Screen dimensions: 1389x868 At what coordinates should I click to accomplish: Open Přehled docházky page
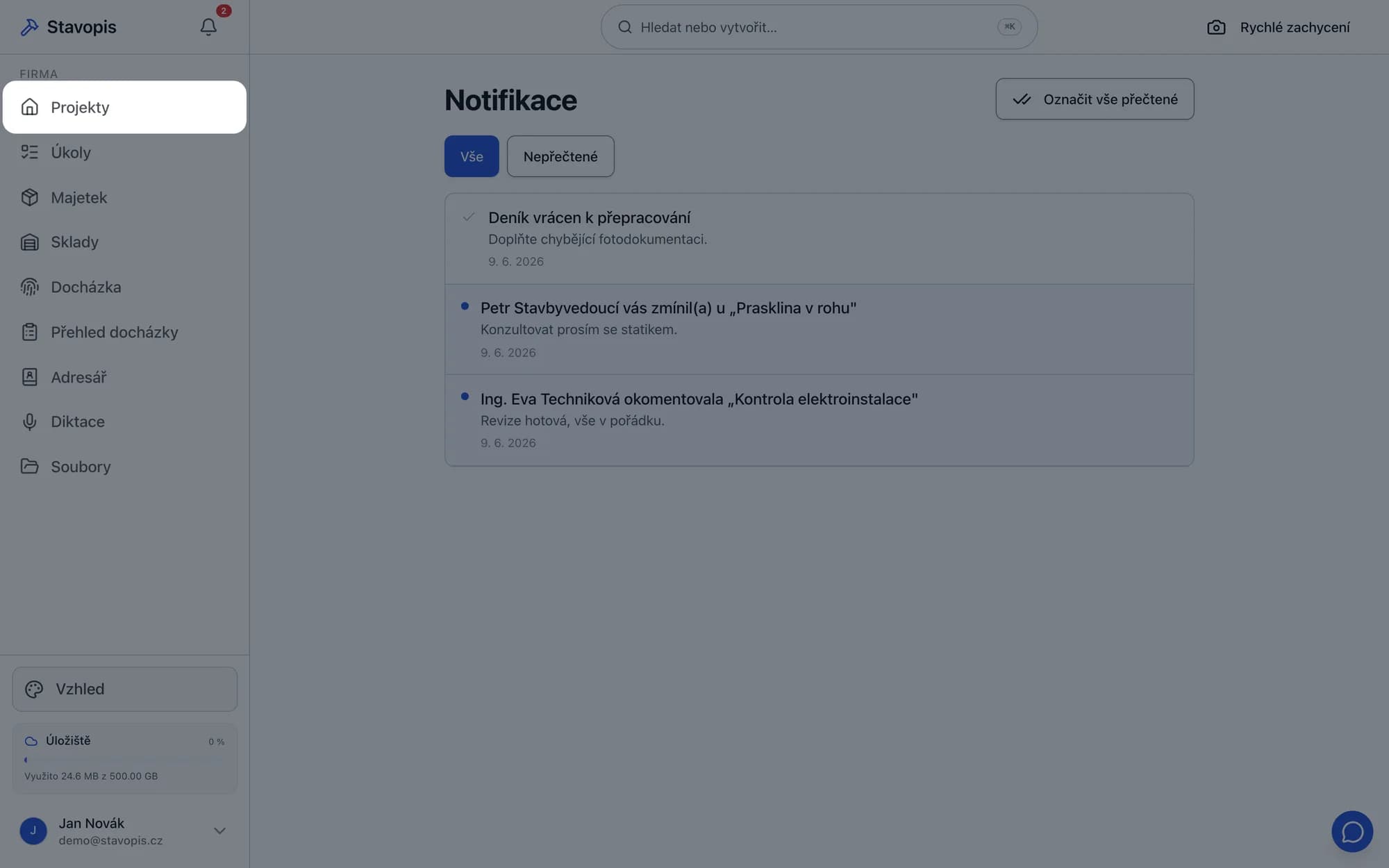pyautogui.click(x=125, y=332)
